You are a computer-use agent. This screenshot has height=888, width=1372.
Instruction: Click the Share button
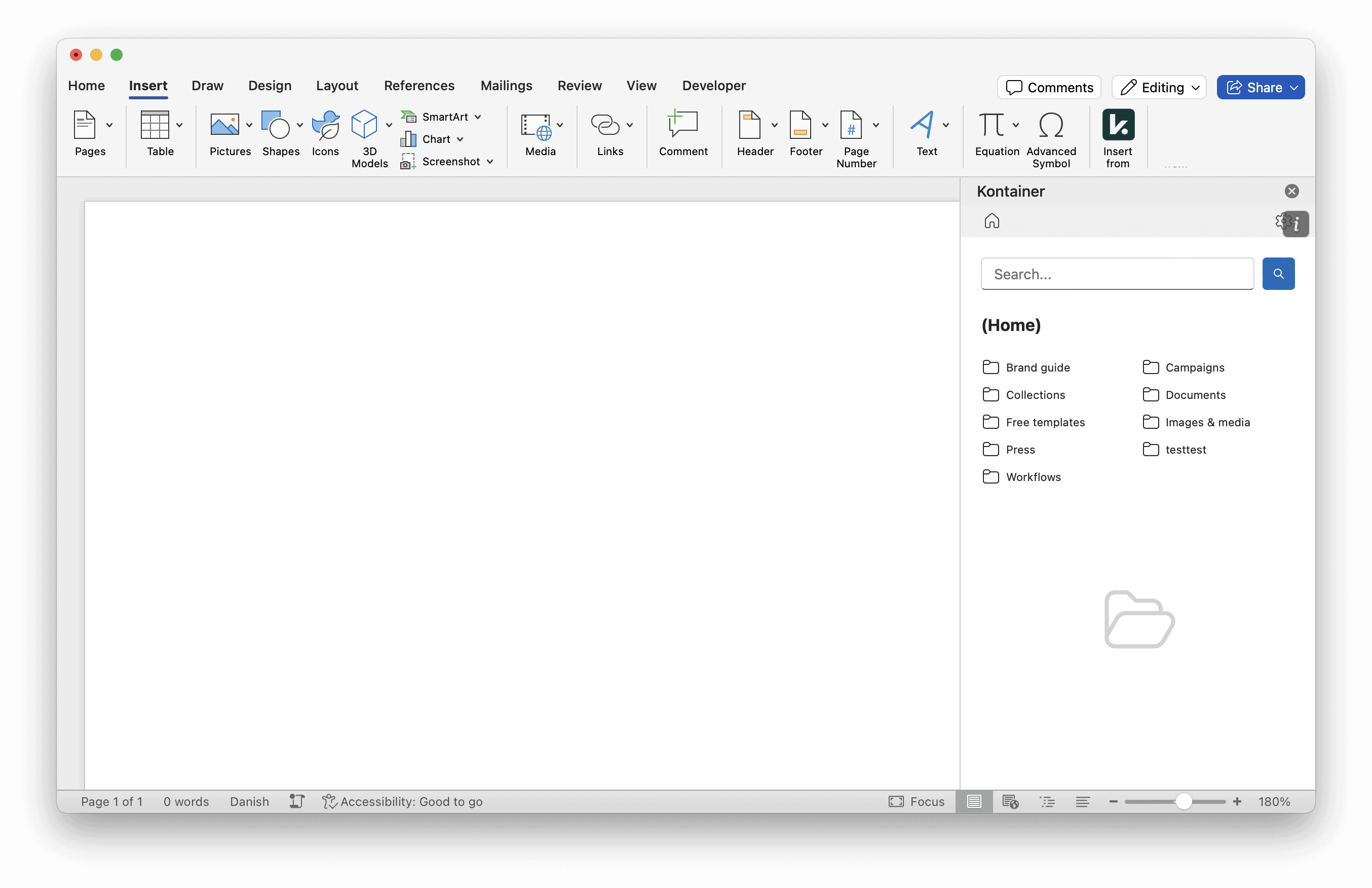pos(1261,87)
